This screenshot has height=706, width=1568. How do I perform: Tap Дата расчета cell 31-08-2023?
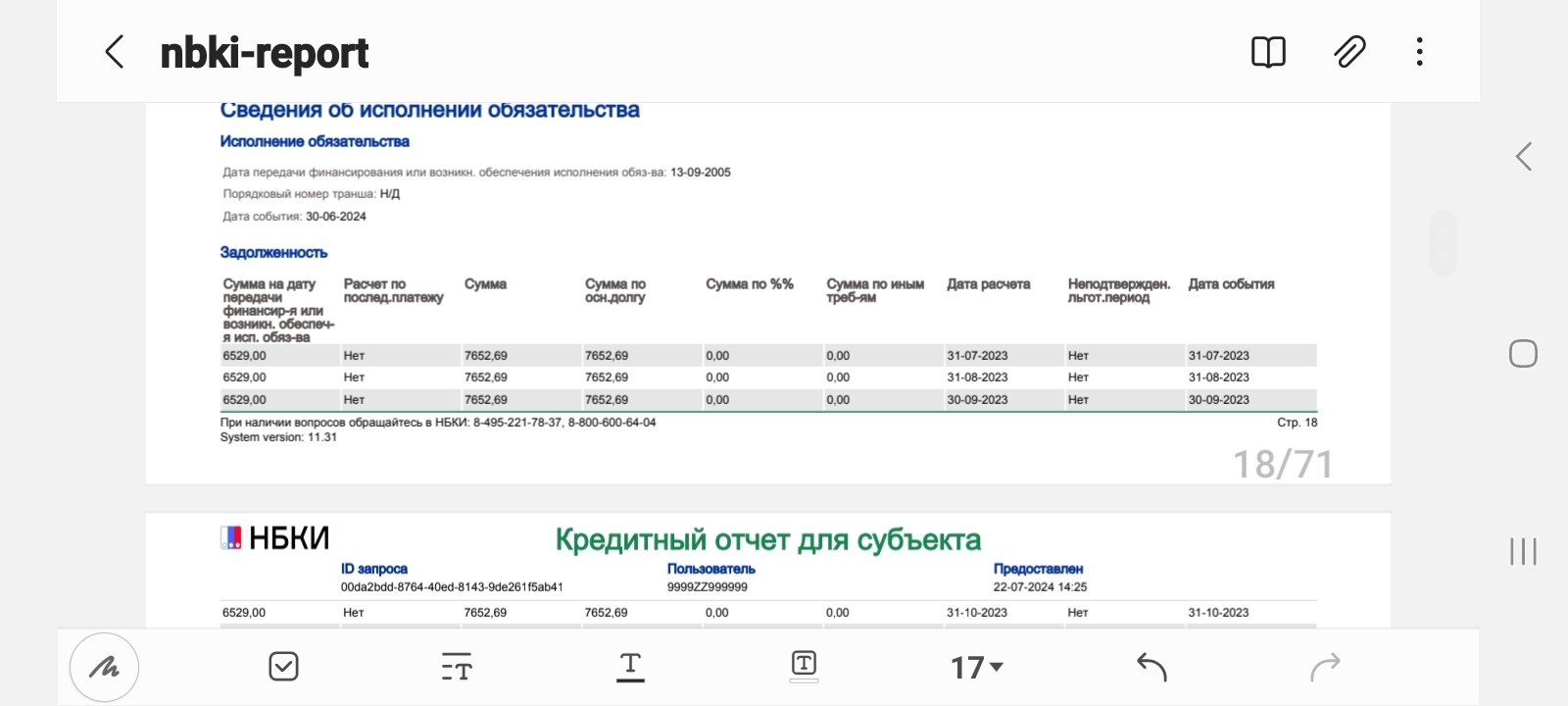(x=977, y=378)
